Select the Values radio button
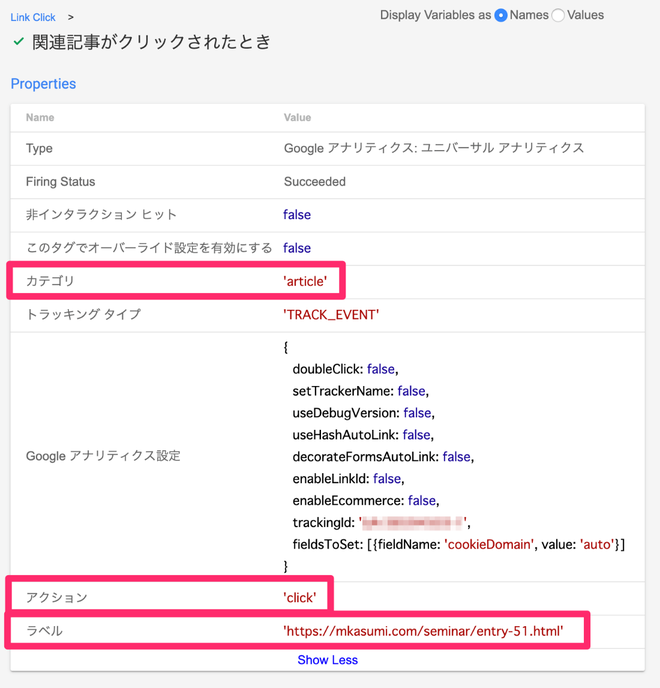Screen dimensions: 660x688 coord(558,15)
